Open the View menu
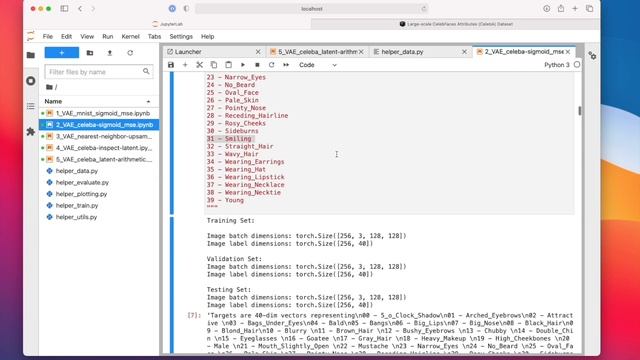Image resolution: width=640 pixels, height=360 pixels. tap(87, 36)
